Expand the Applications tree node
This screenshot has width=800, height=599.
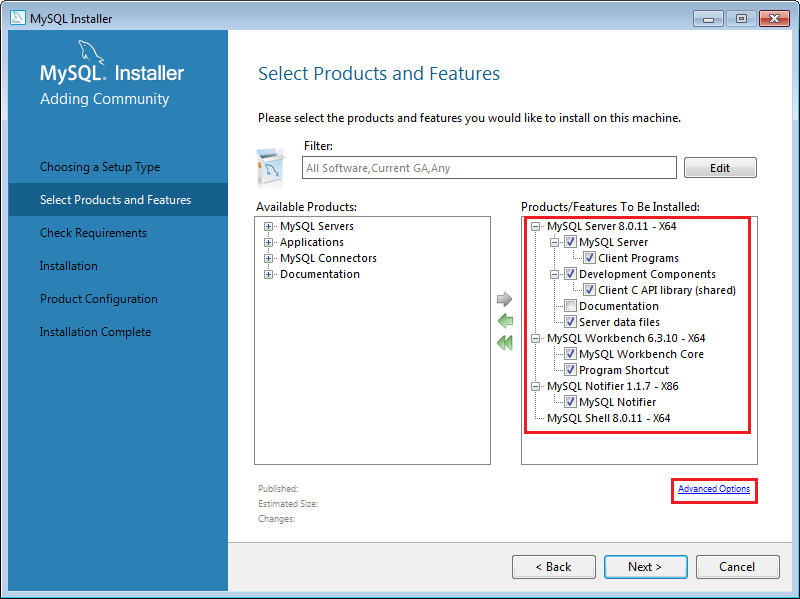click(269, 242)
